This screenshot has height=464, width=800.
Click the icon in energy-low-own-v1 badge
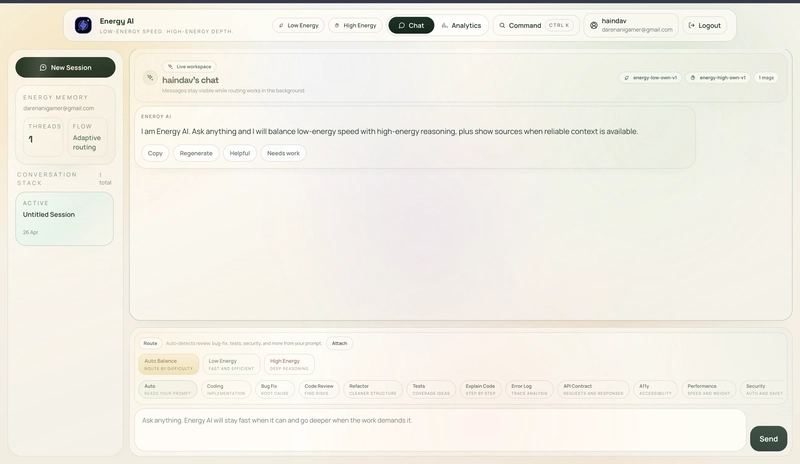click(x=627, y=78)
